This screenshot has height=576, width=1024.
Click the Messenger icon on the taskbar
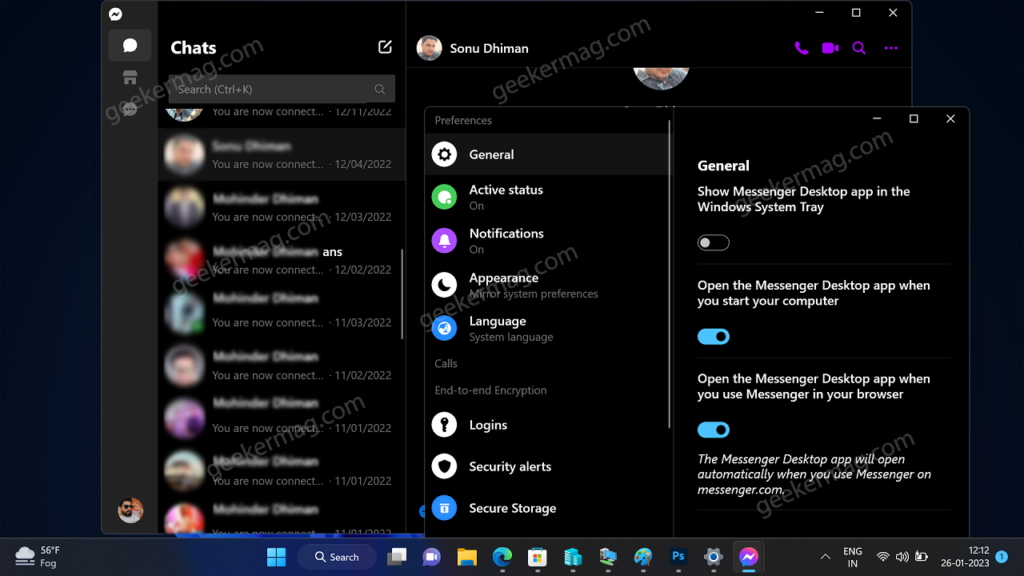coord(748,557)
